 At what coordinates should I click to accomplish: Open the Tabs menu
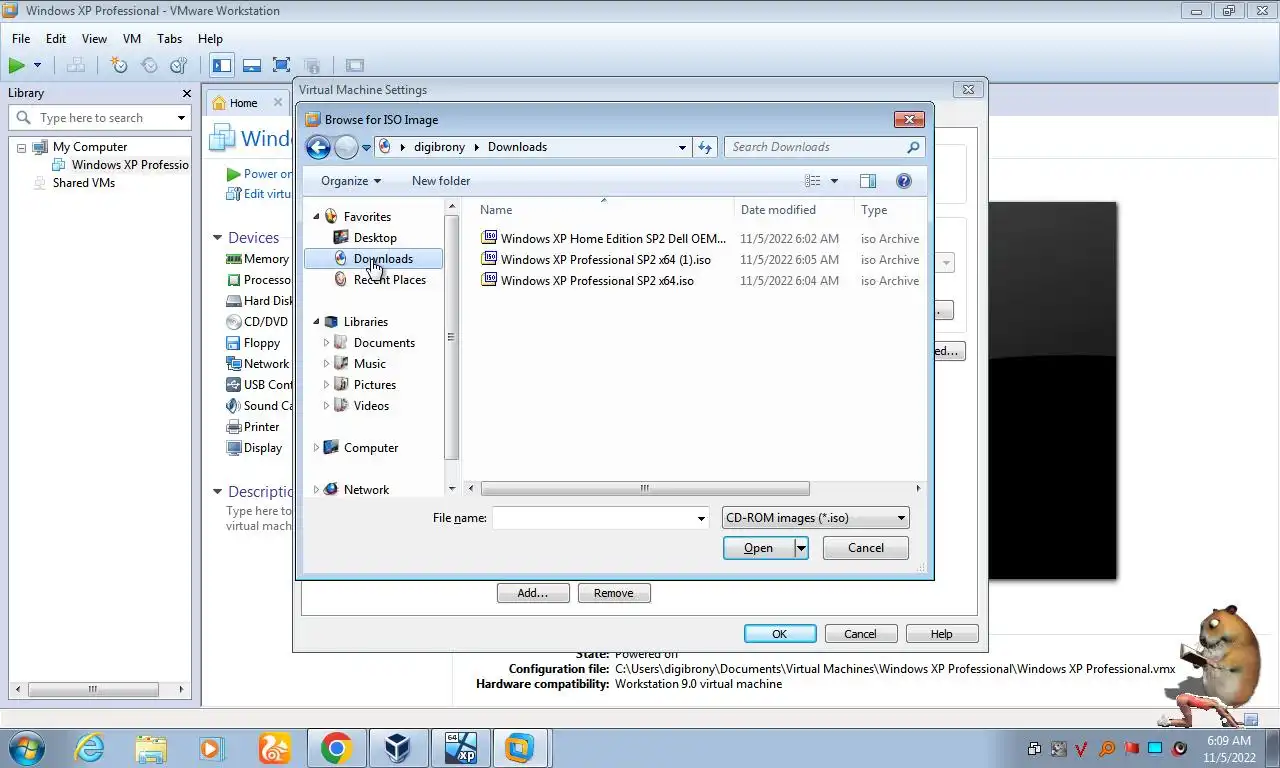(170, 39)
